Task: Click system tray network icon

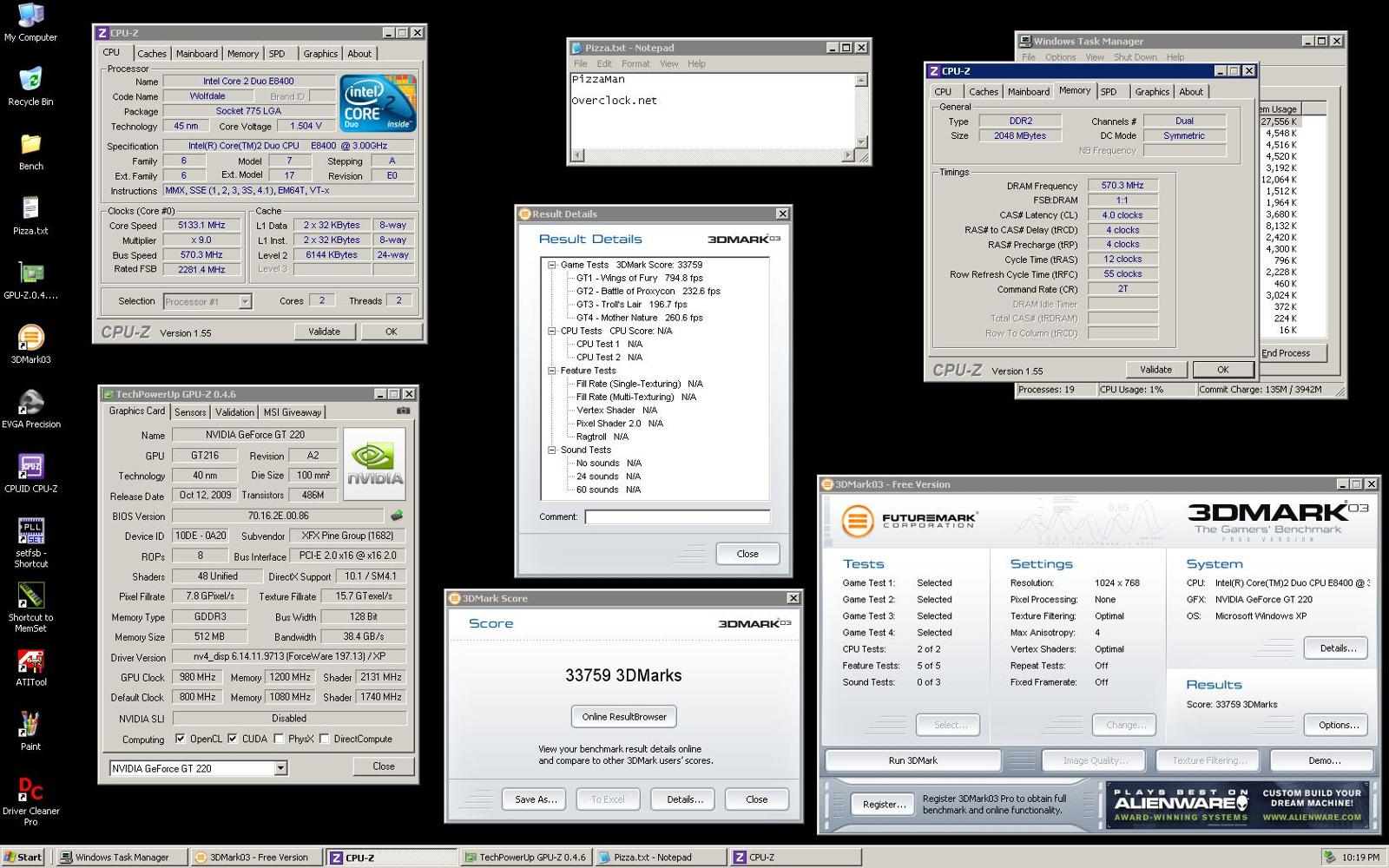Action: click(1328, 858)
